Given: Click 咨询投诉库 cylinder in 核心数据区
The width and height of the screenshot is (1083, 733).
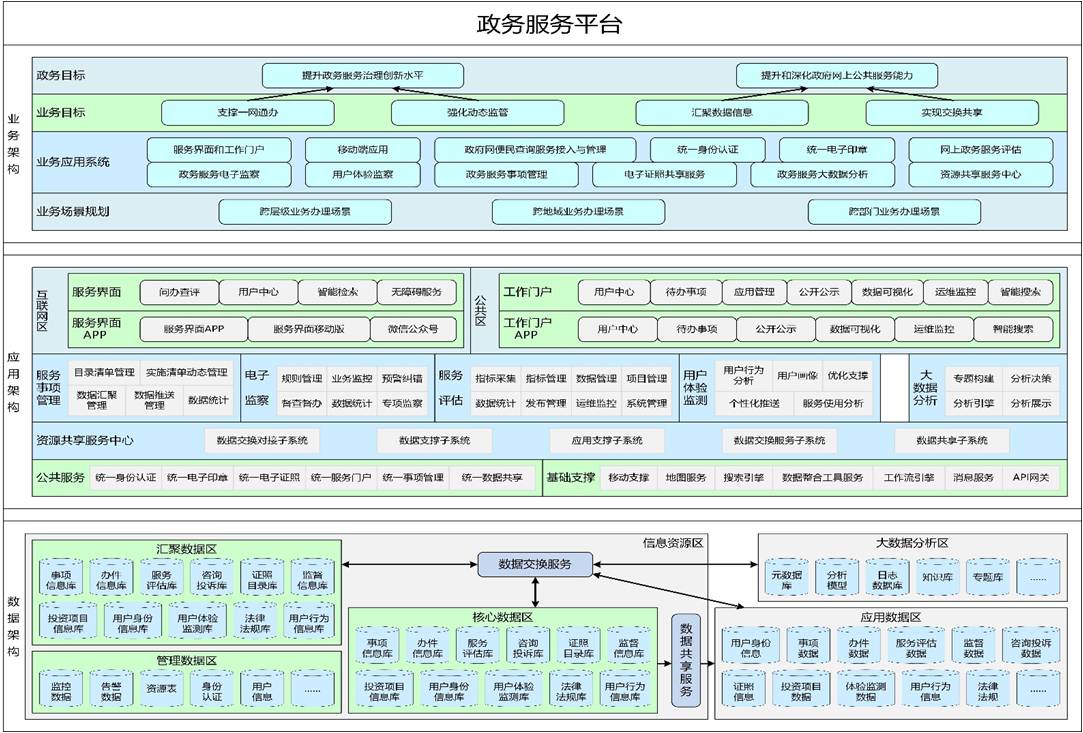Looking at the screenshot, I should (528, 647).
